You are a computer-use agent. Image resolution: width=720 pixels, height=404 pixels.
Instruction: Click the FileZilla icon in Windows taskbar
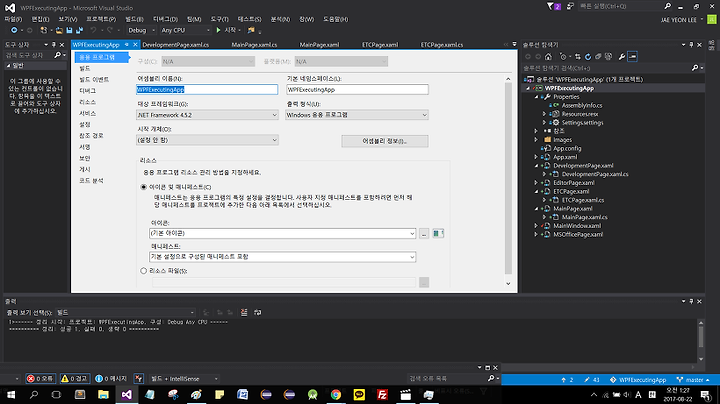coord(382,394)
